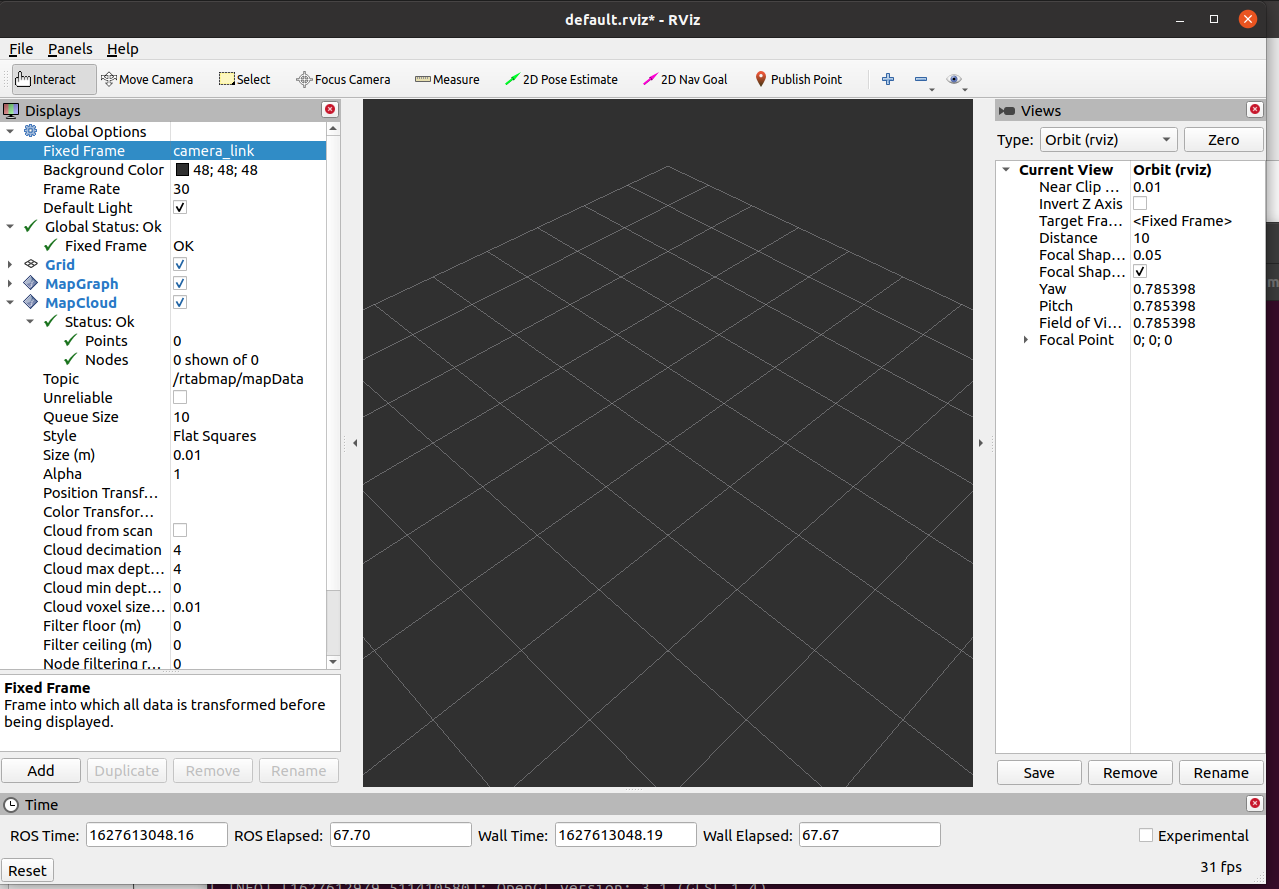Screen dimensions: 1279x889
Task: Open the Panels menu
Action: (x=70, y=49)
